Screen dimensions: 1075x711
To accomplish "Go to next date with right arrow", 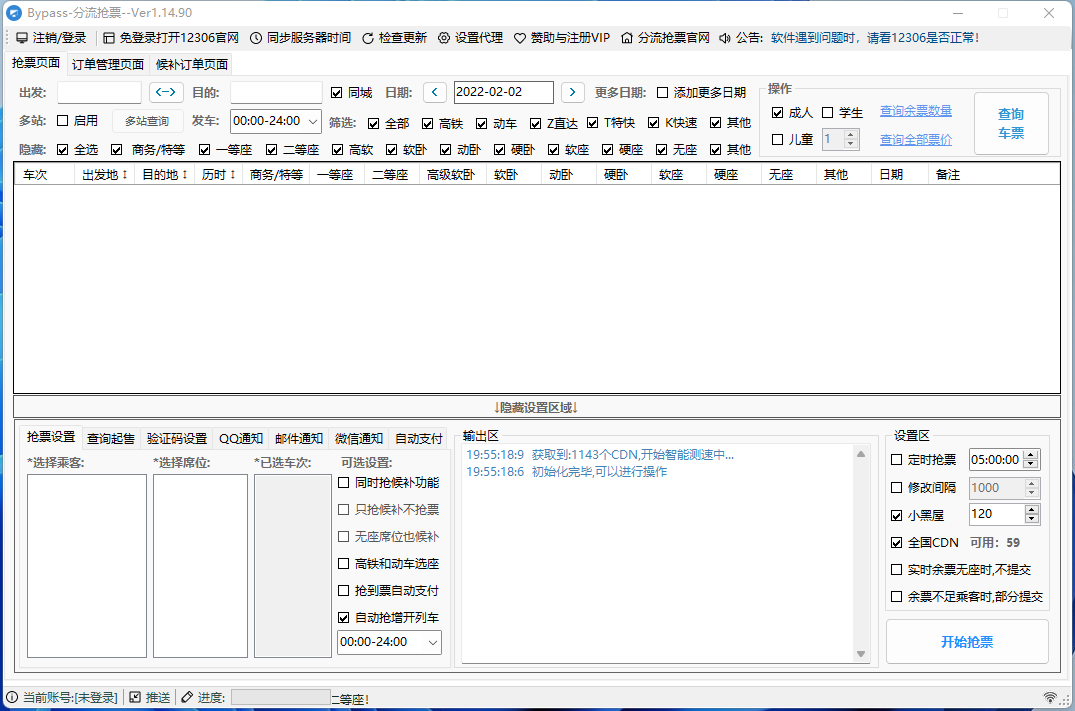I will [572, 93].
